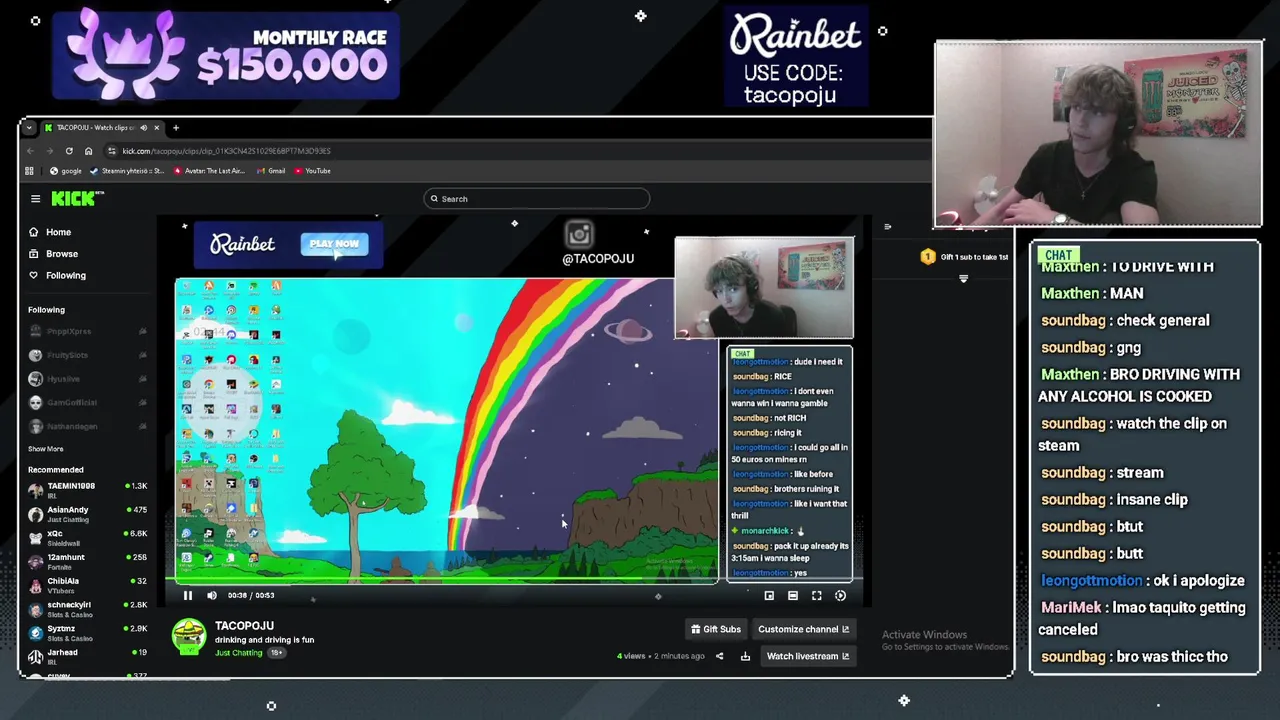Open FruitySlots followed channel
The image size is (1280, 720).
[87, 355]
